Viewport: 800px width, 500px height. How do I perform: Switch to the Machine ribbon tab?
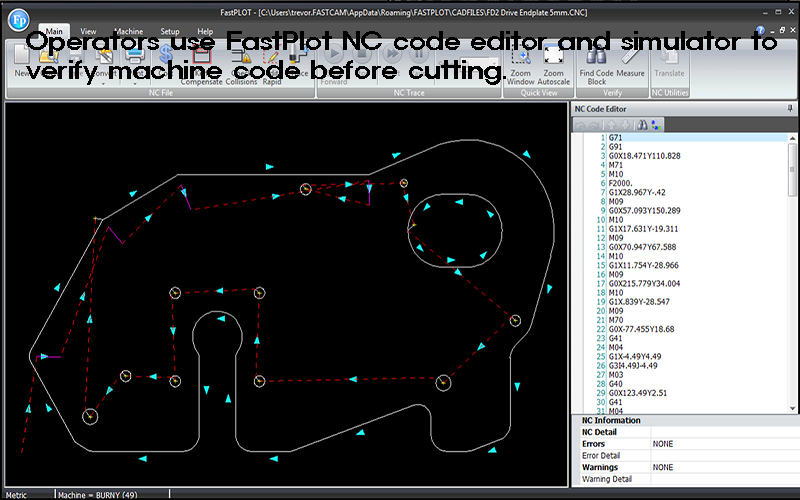[x=128, y=31]
